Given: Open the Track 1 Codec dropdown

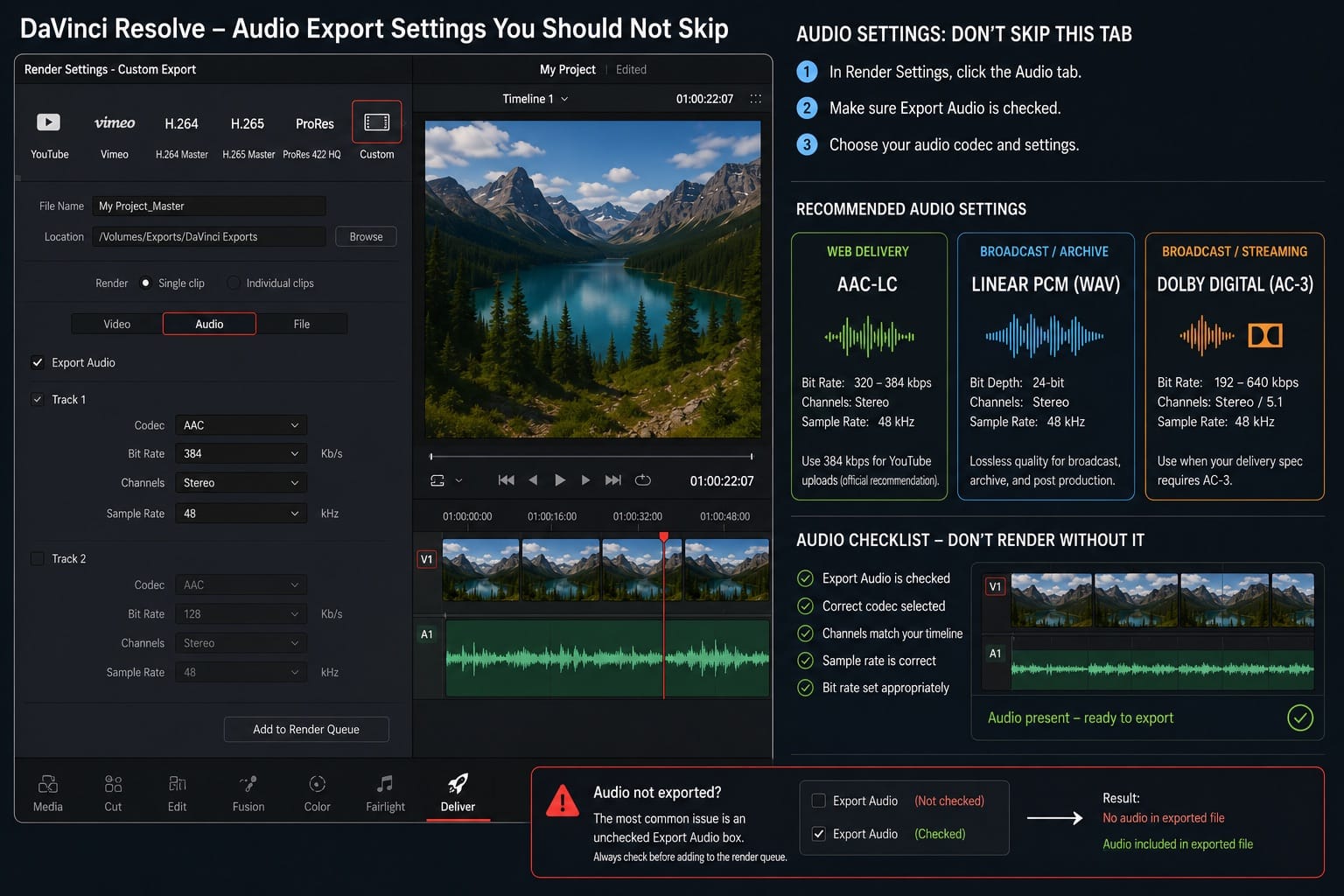Looking at the screenshot, I should pos(241,425).
